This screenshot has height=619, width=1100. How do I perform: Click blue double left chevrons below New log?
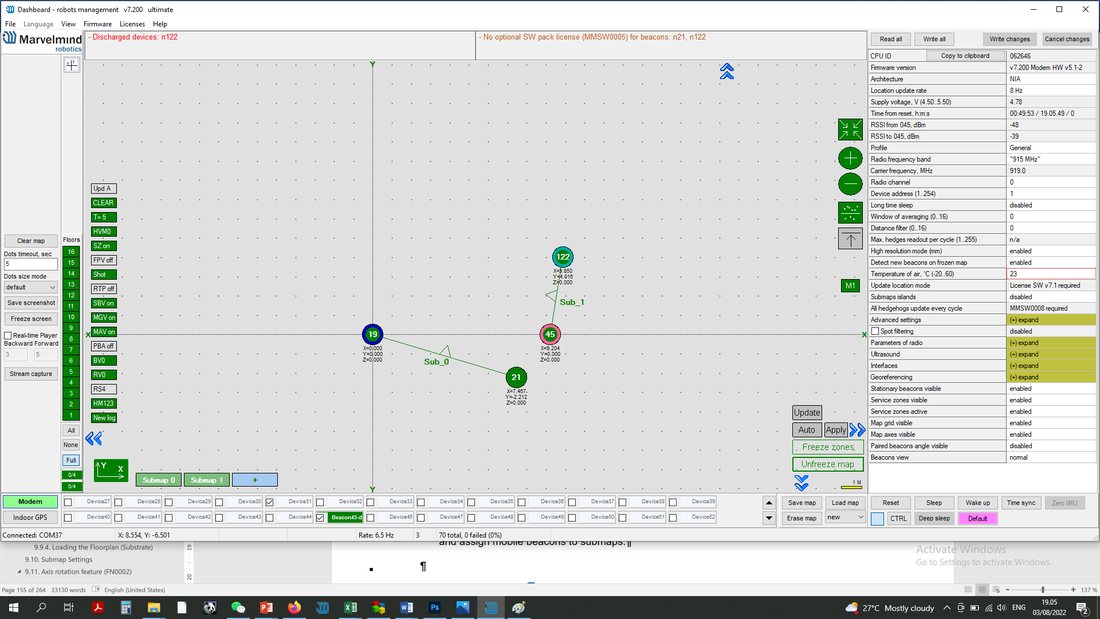click(x=94, y=439)
